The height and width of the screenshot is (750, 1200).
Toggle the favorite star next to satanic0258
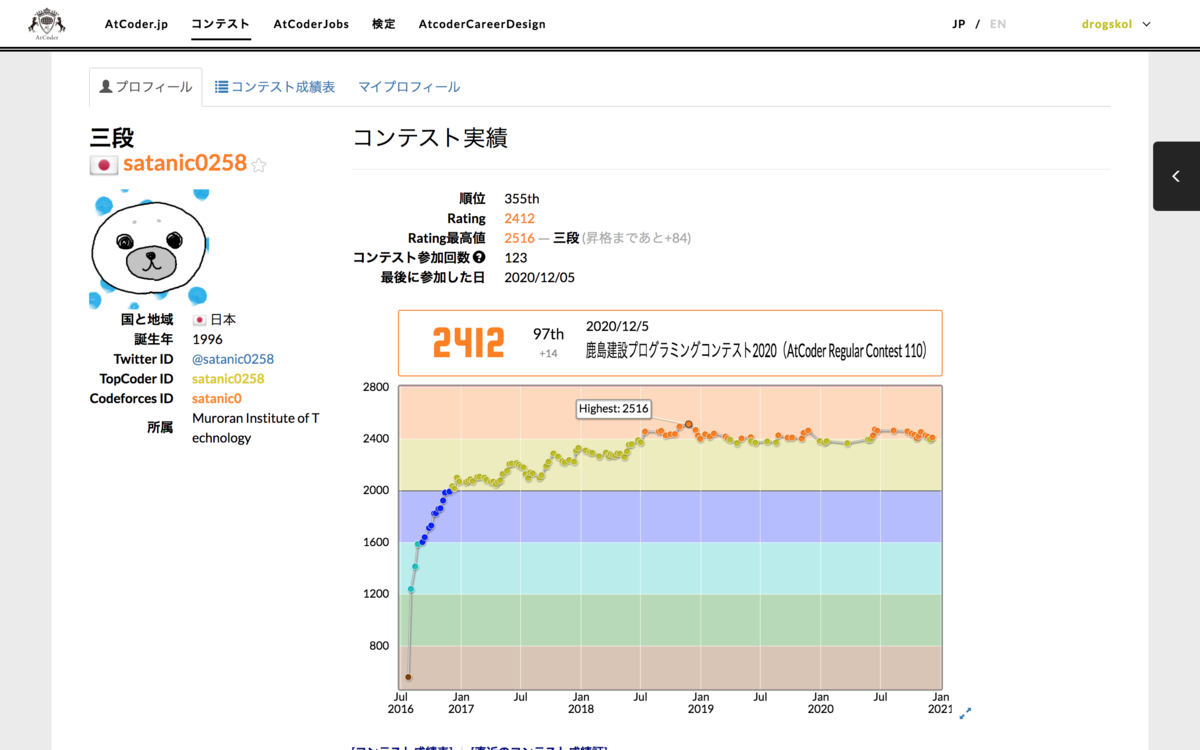coord(258,165)
